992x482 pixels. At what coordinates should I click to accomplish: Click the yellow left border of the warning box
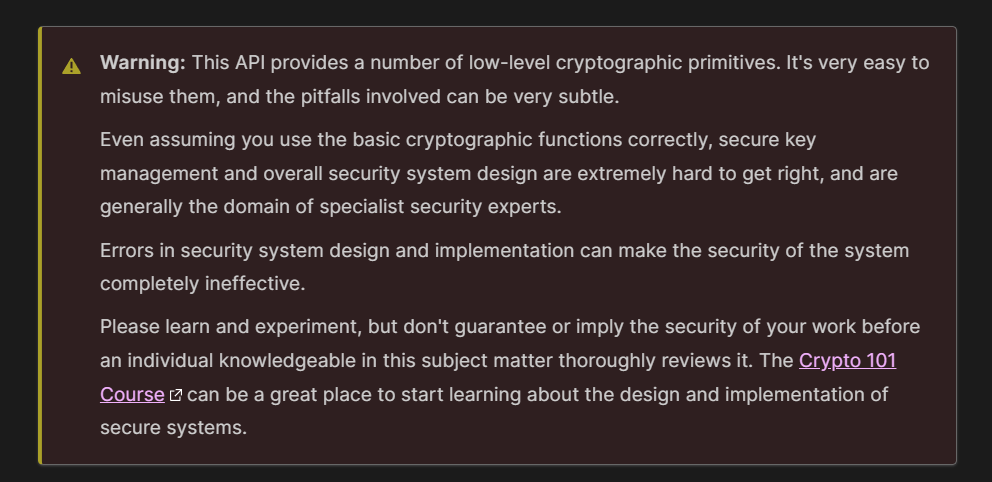pyautogui.click(x=40, y=245)
